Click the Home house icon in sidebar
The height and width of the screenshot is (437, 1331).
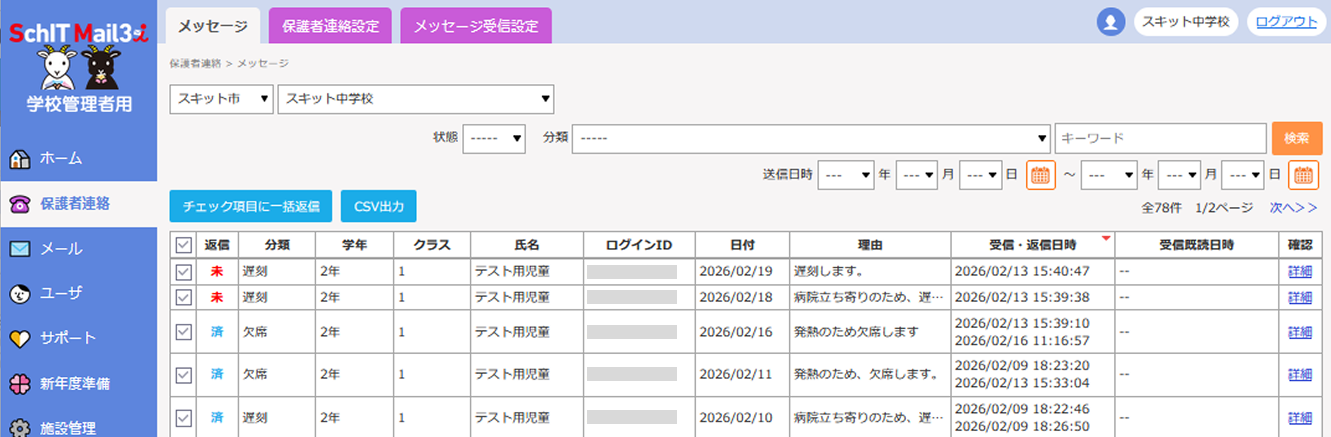click(19, 159)
